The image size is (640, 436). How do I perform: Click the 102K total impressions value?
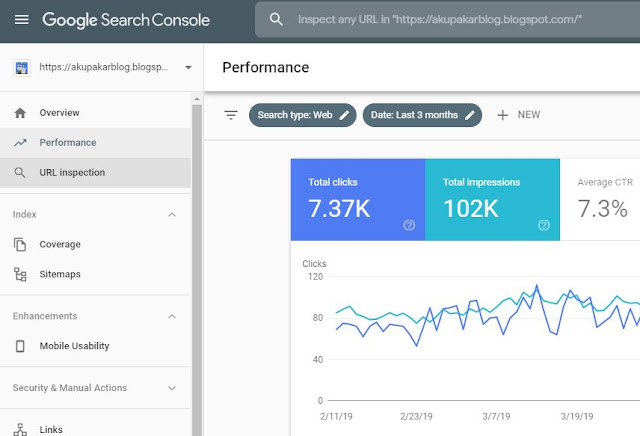471,209
